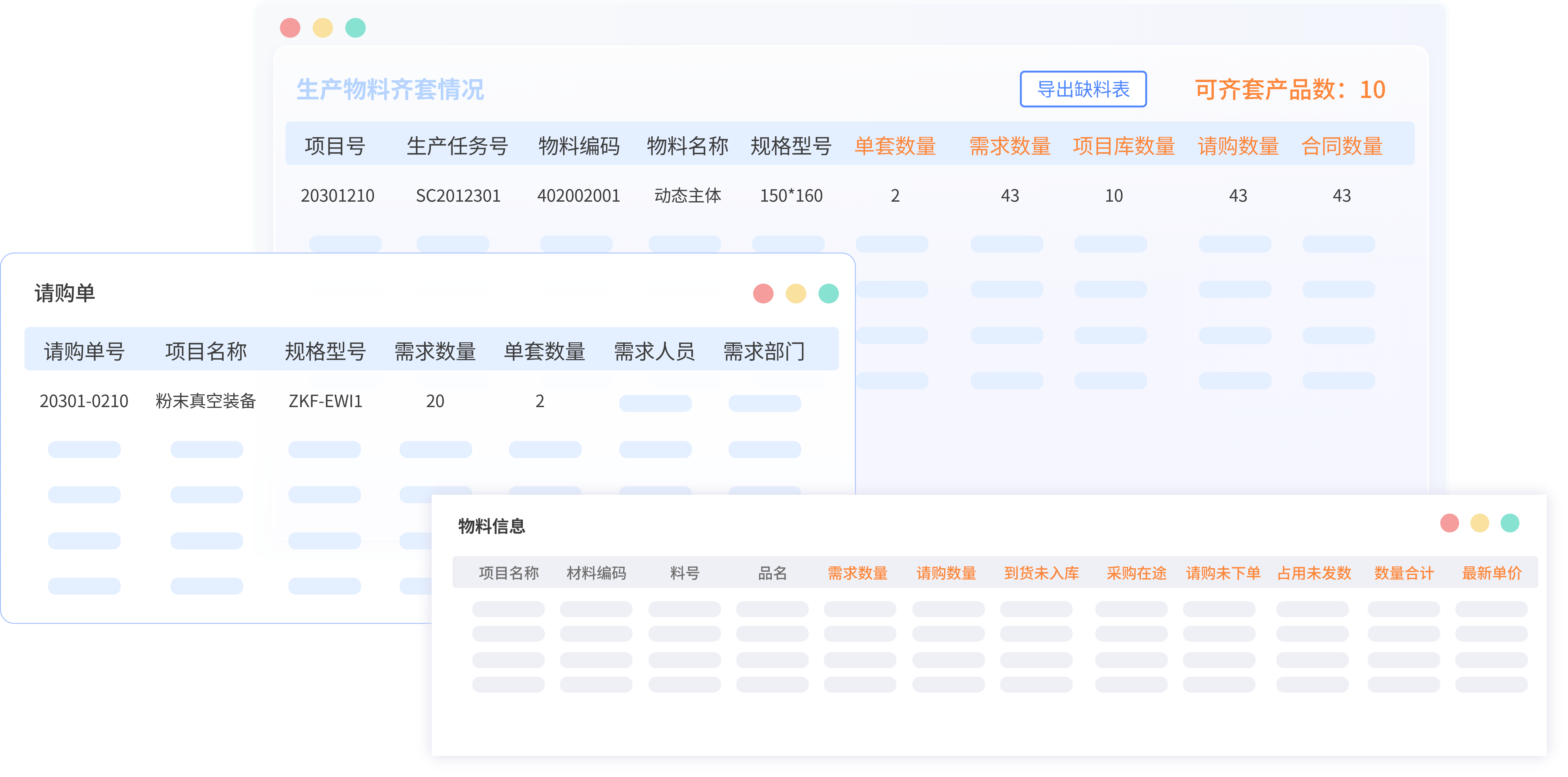Select the 材料编码 column header
The height and width of the screenshot is (777, 1568).
pos(596,573)
